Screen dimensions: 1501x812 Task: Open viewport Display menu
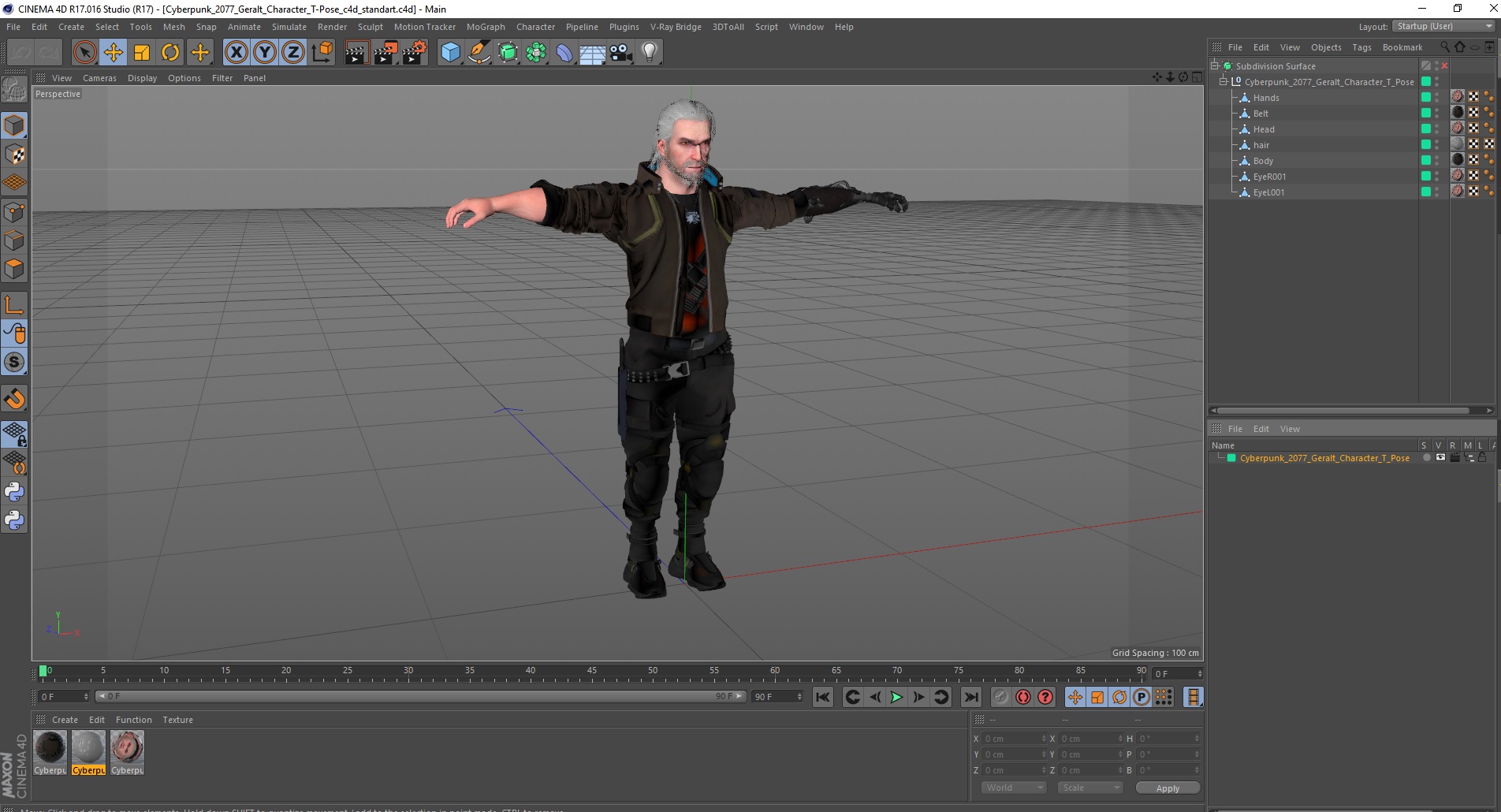tap(142, 78)
